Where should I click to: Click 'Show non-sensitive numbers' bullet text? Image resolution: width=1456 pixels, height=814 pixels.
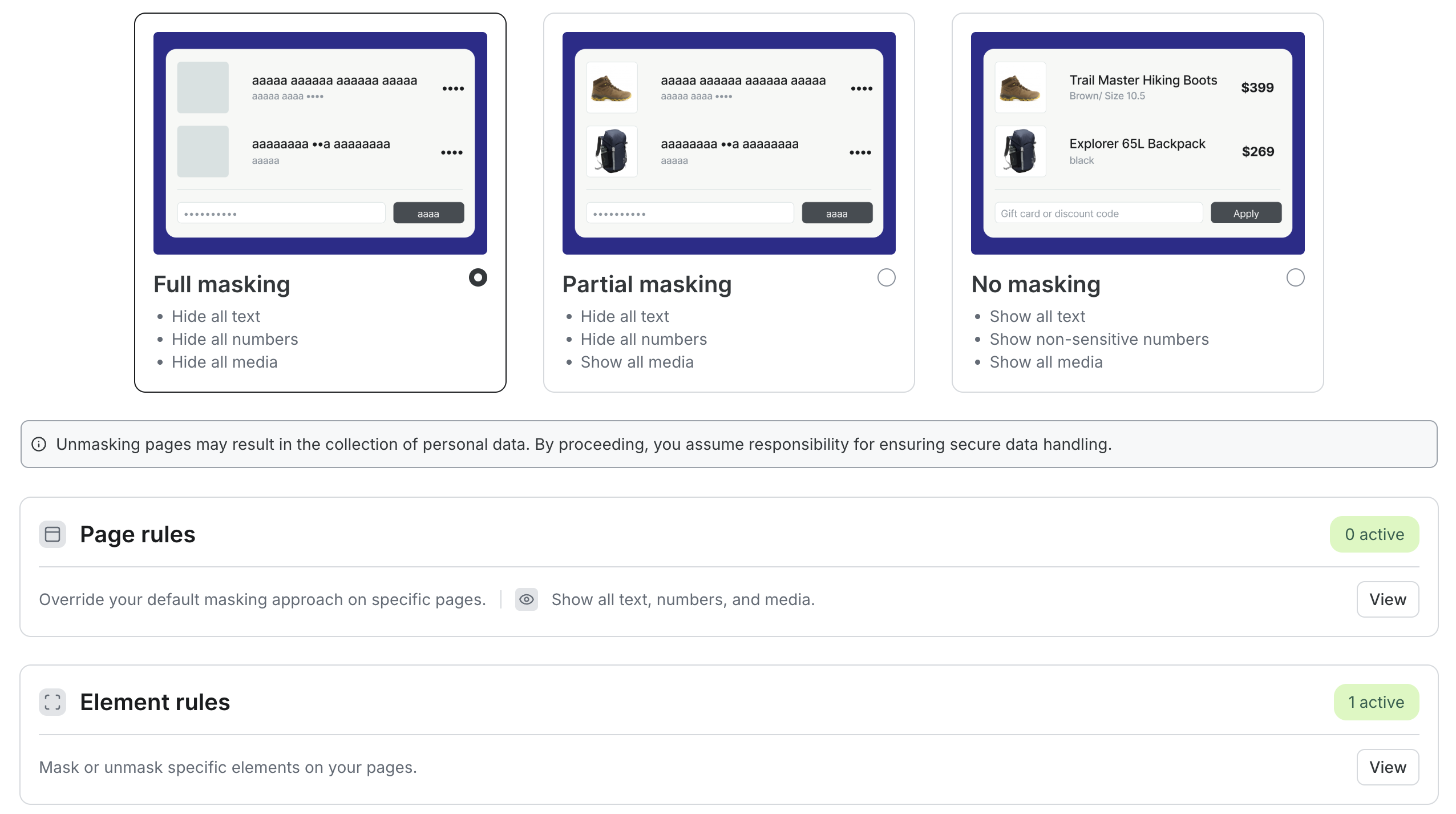[1099, 339]
